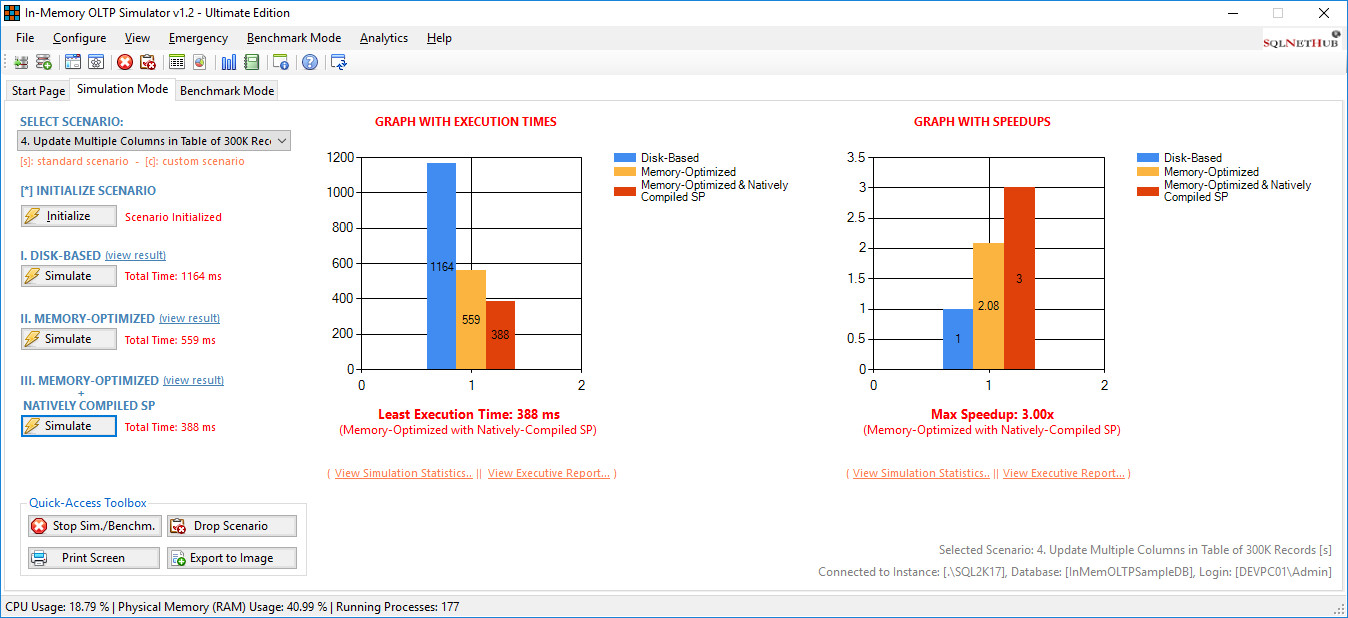The image size is (1348, 618).
Task: Open Disk-Based view result link
Action: 135,255
